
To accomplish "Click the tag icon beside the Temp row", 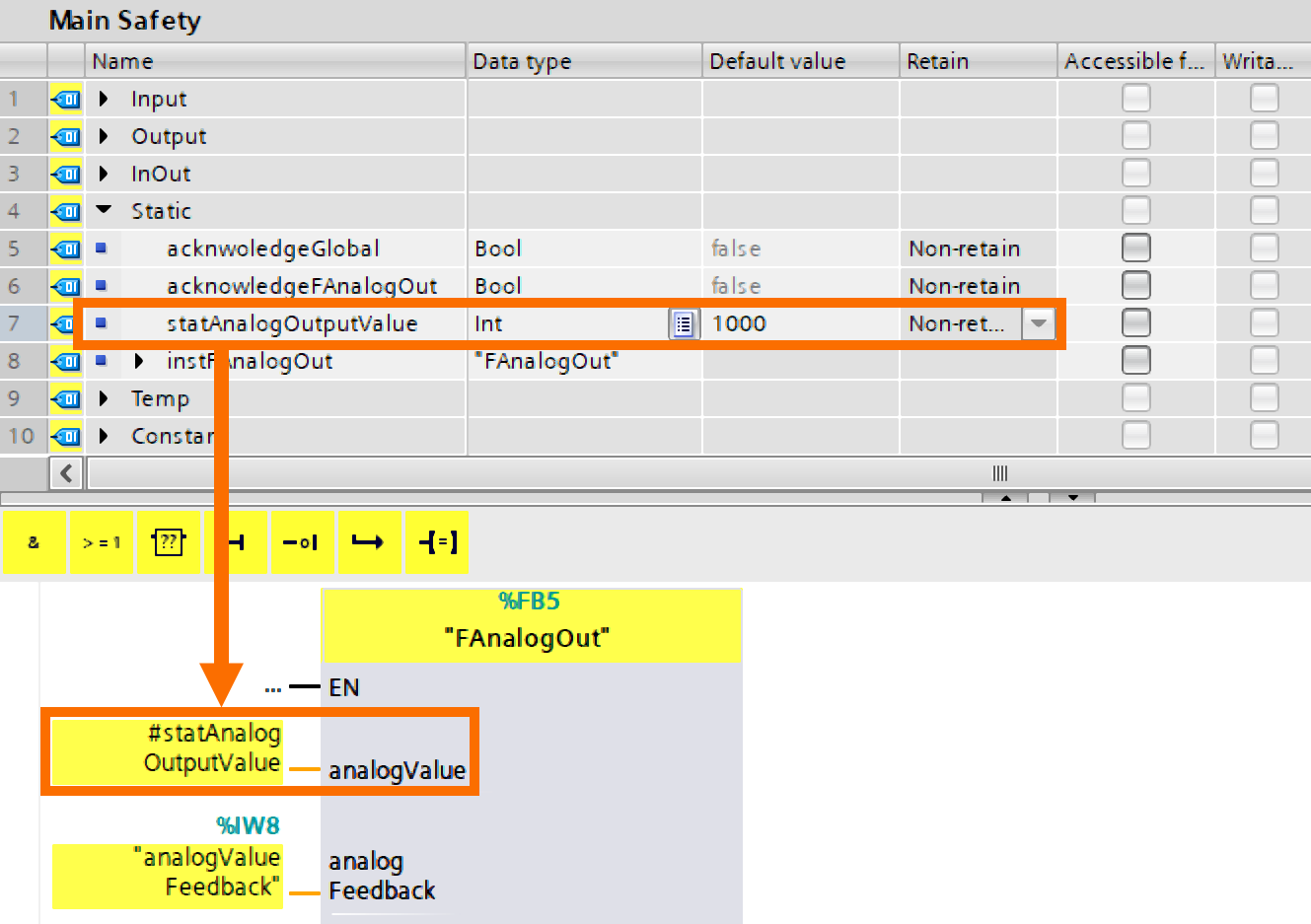I will (x=64, y=398).
